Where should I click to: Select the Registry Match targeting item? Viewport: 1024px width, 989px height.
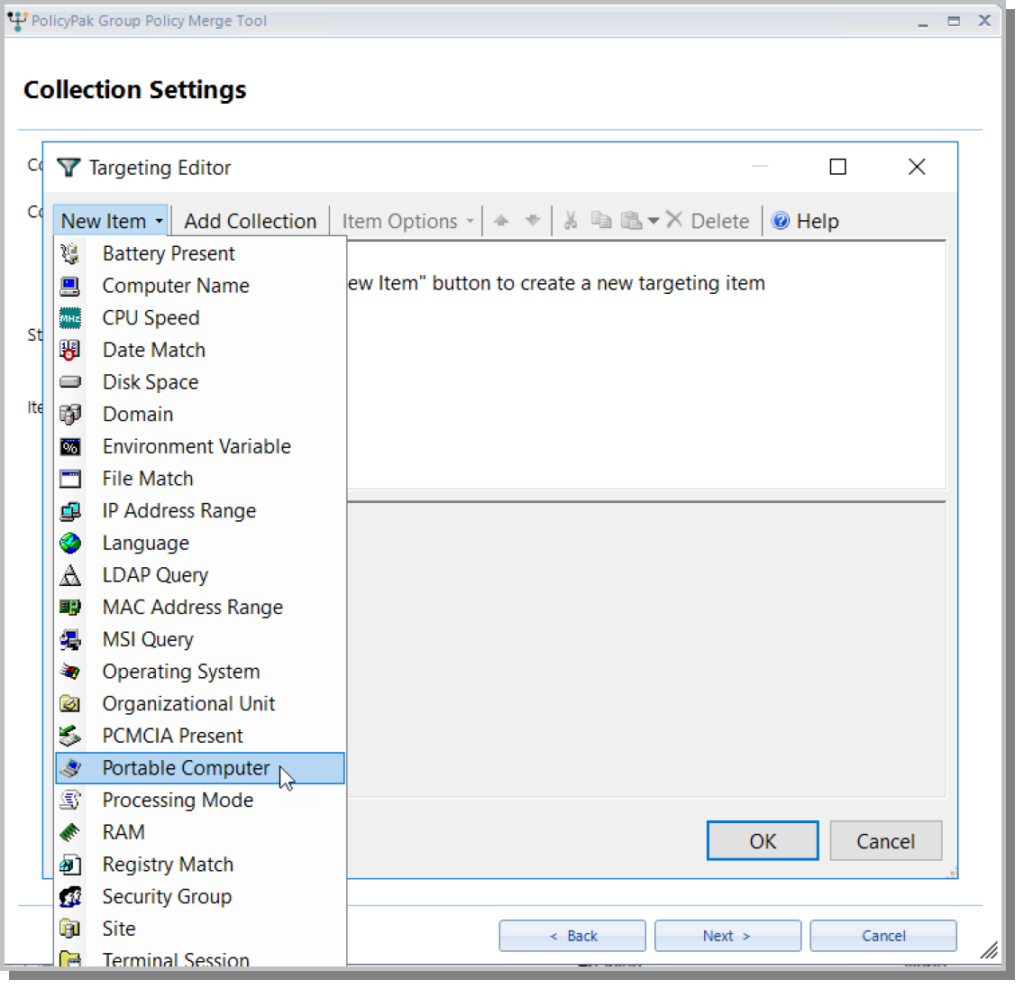(x=167, y=864)
